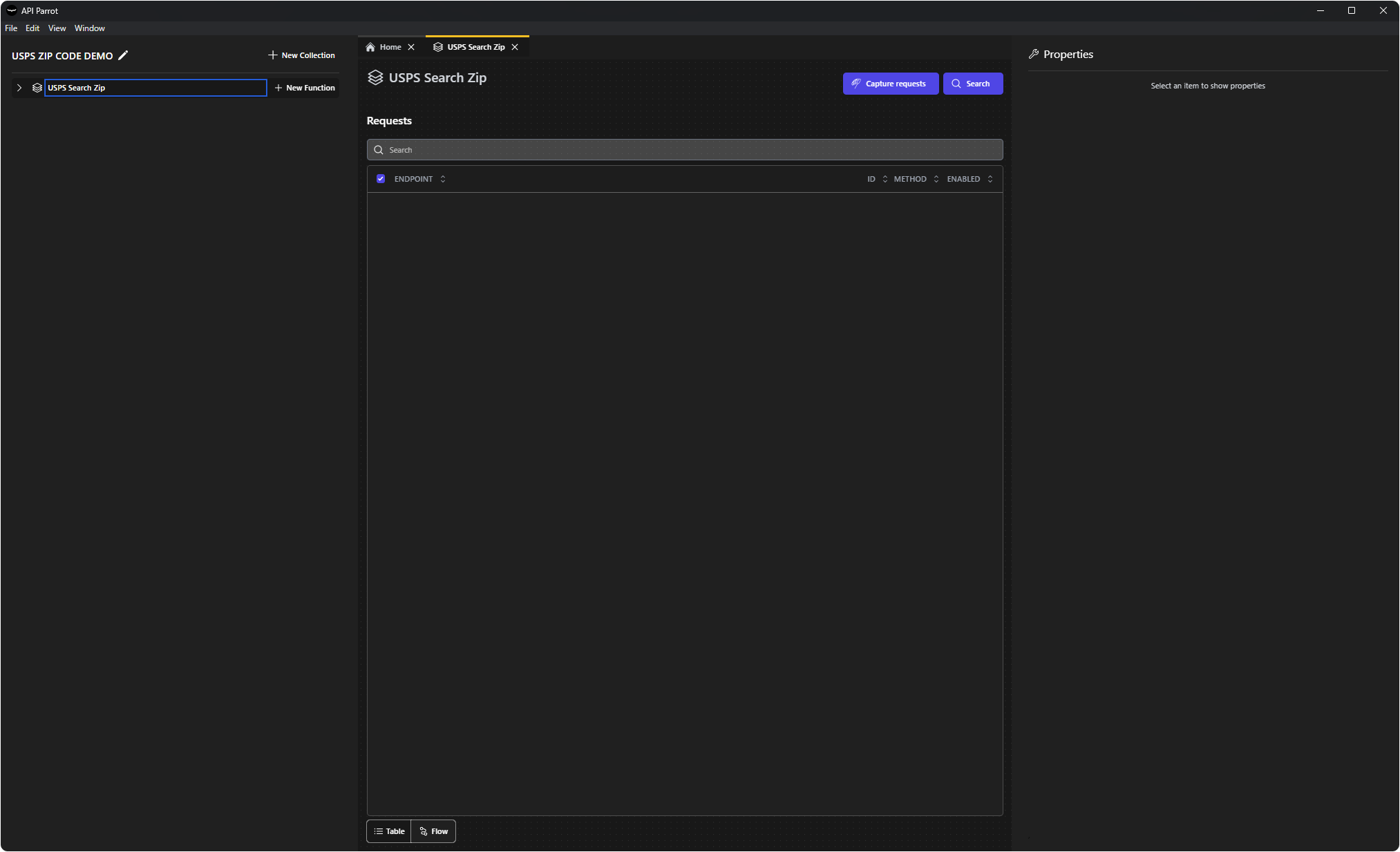Sort requests by METHOD column
The image size is (1400, 852).
pos(936,179)
